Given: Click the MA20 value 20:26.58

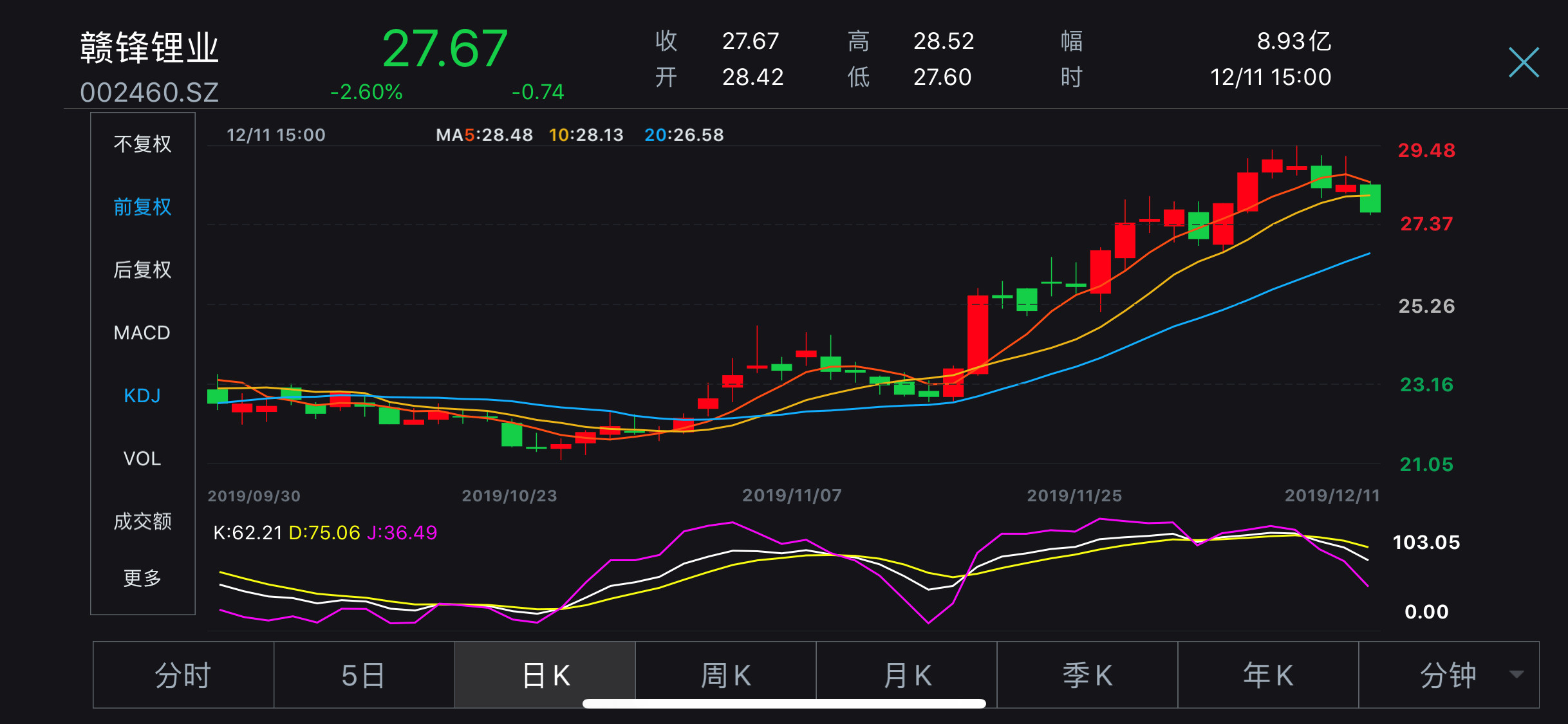Looking at the screenshot, I should coord(684,135).
